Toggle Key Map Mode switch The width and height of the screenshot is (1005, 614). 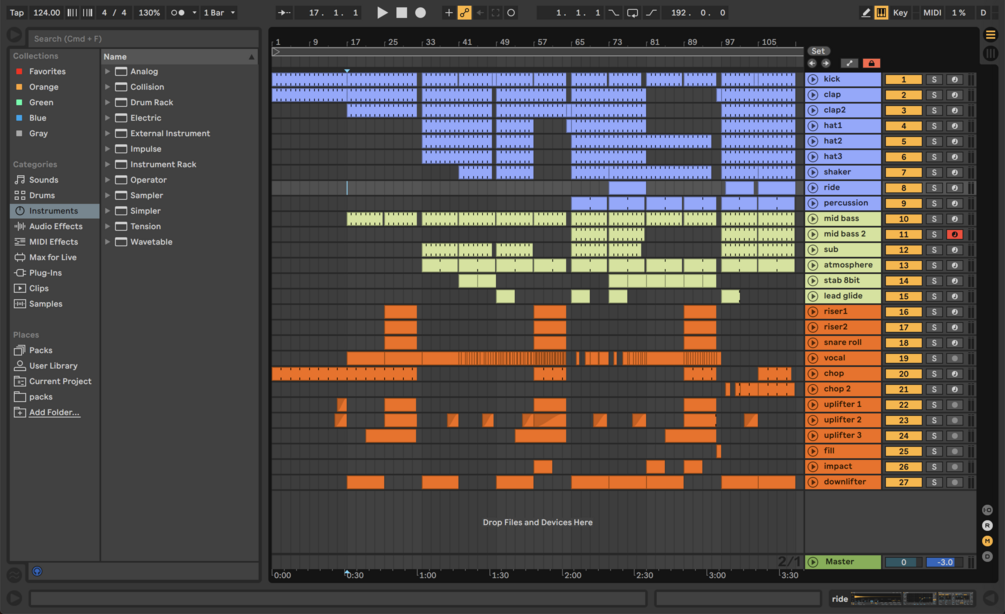click(x=900, y=12)
